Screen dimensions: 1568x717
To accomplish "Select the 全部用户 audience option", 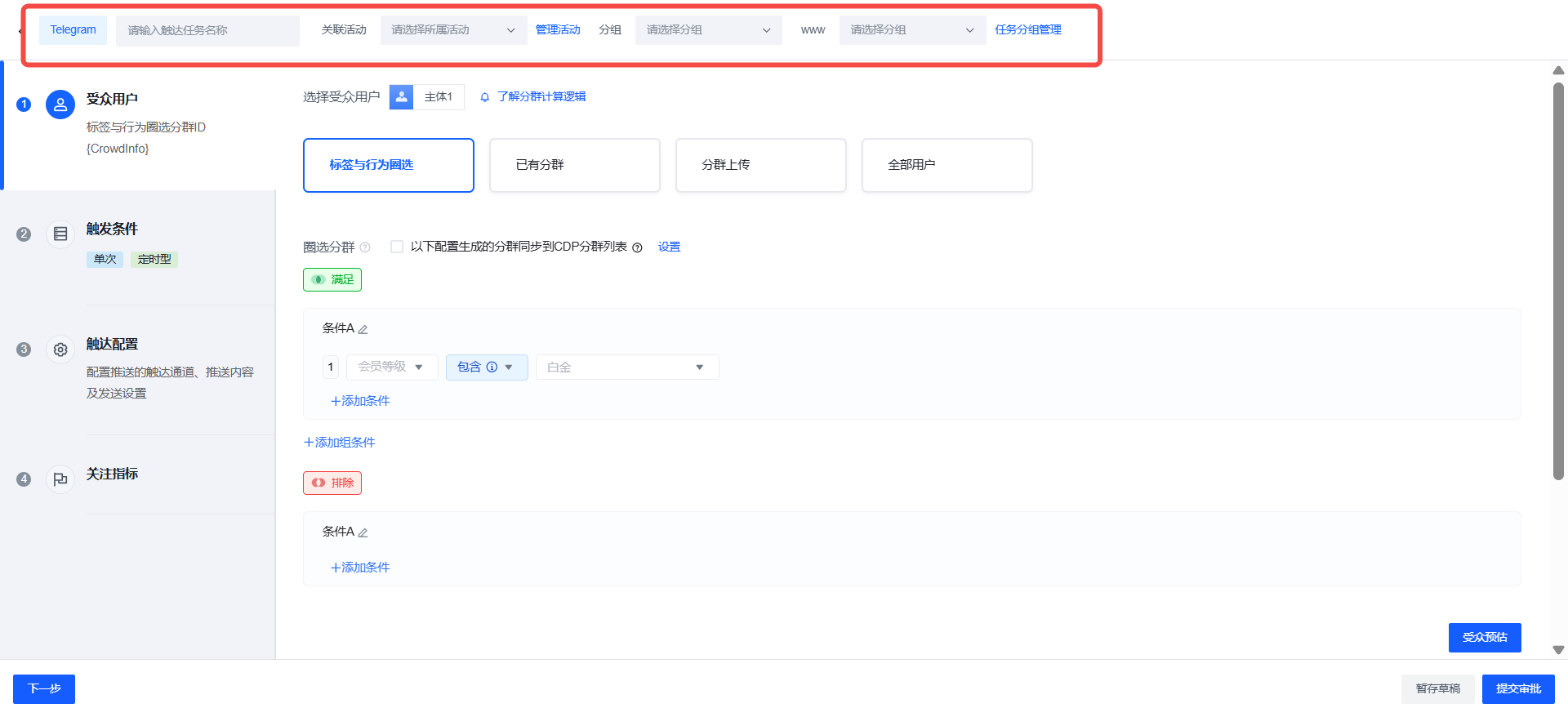I will tap(947, 165).
